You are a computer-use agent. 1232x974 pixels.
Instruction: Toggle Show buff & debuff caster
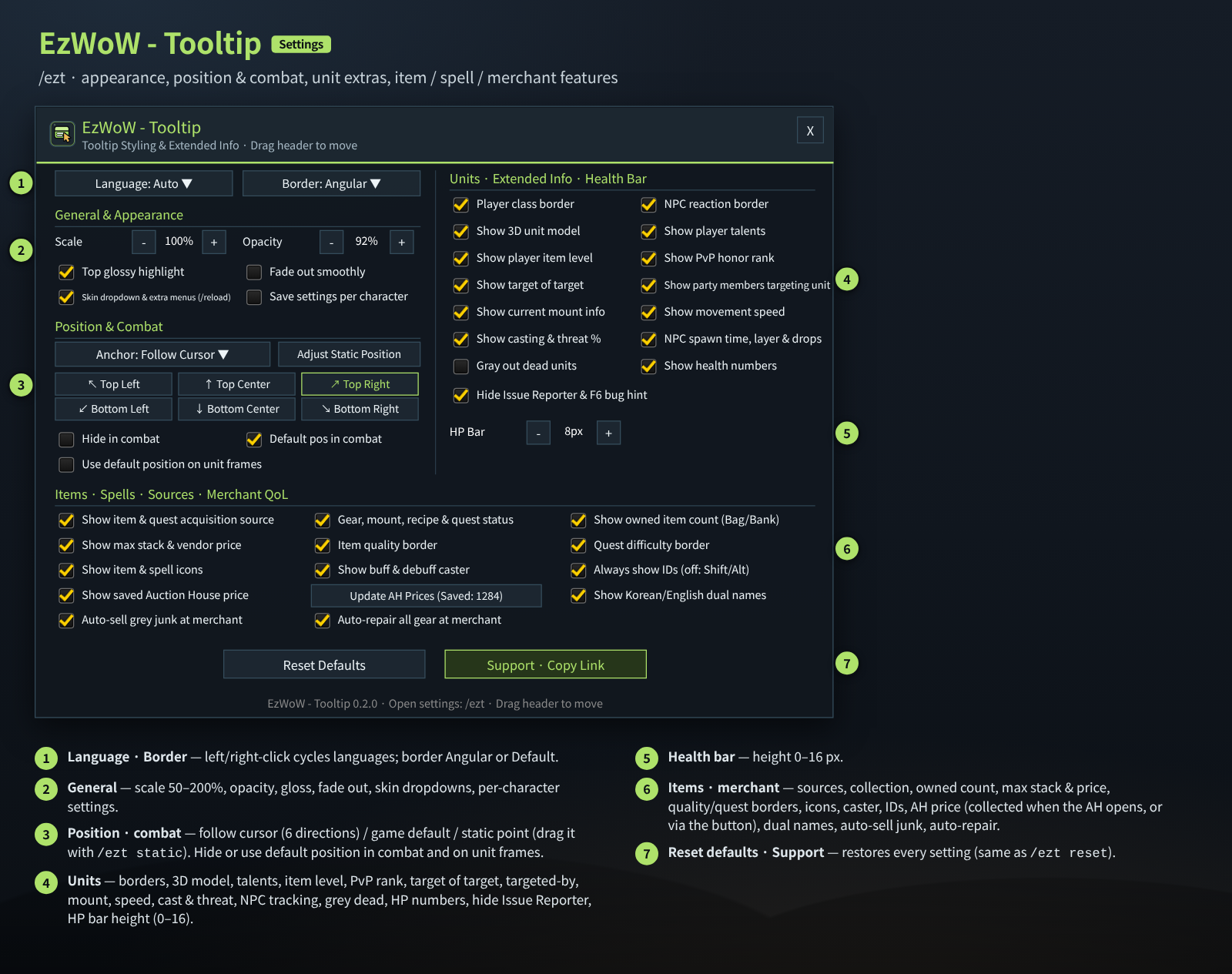(x=323, y=571)
